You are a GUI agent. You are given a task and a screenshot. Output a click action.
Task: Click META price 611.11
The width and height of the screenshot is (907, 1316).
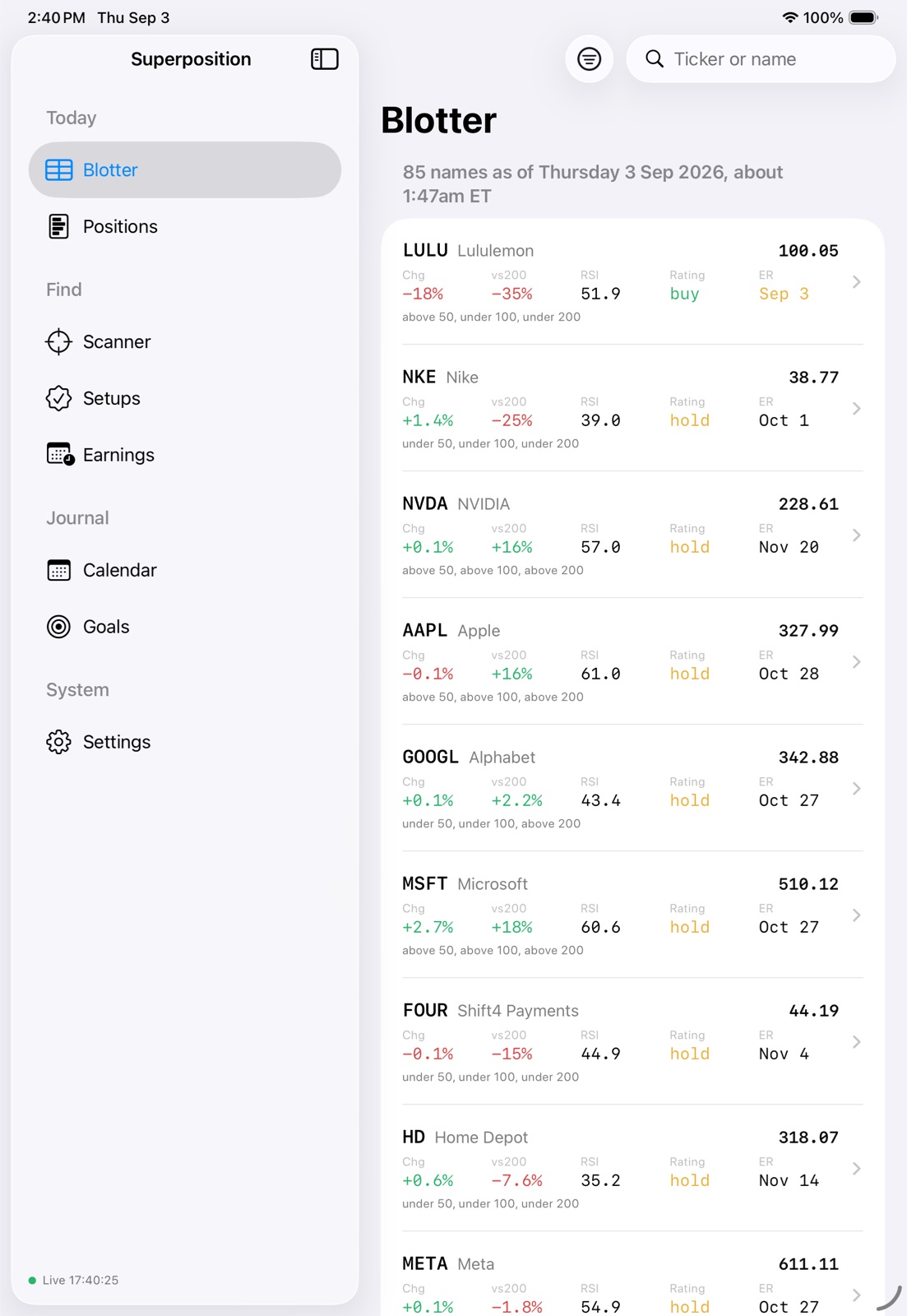click(x=808, y=1264)
